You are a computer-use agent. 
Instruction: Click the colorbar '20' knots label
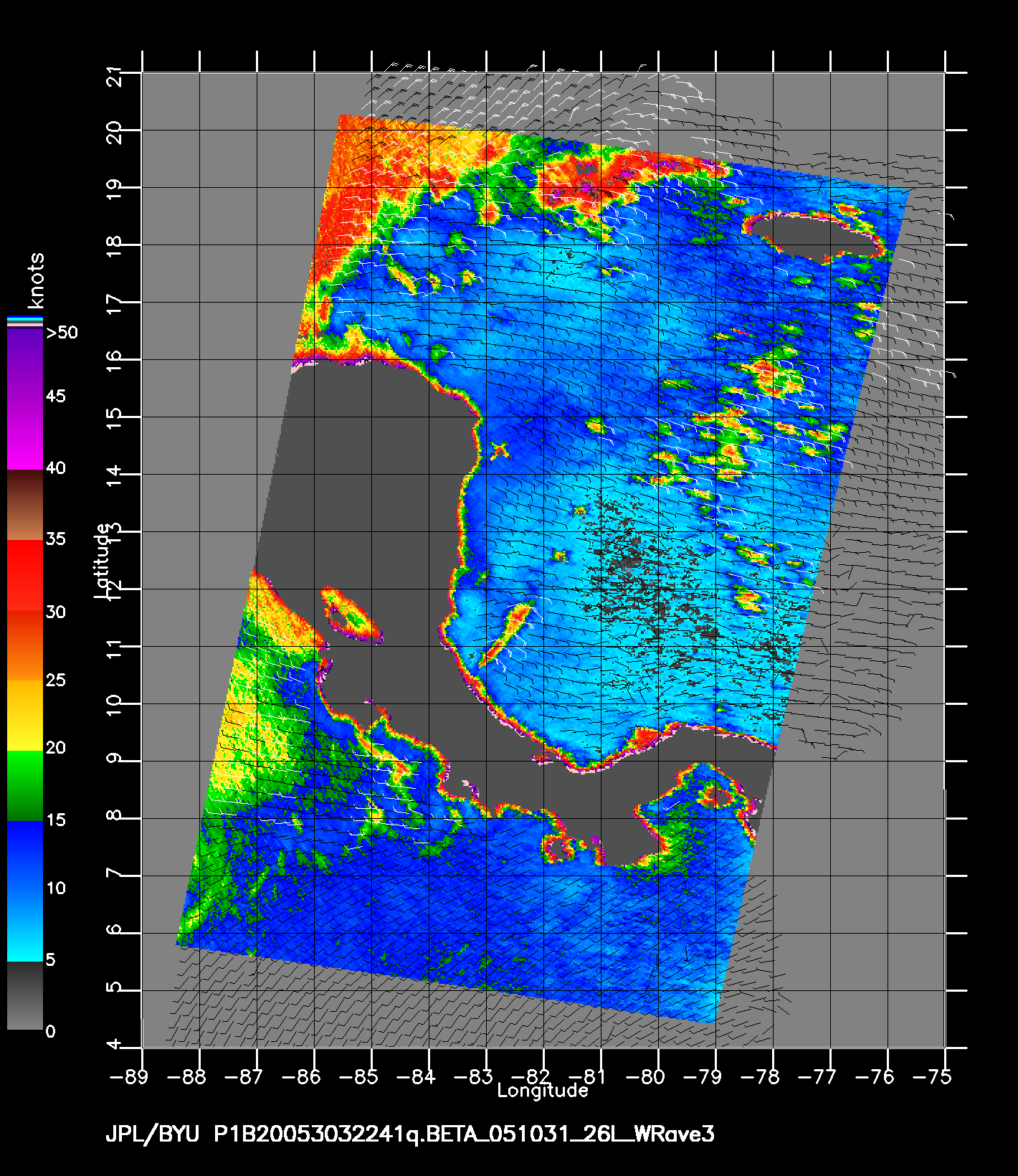(56, 748)
